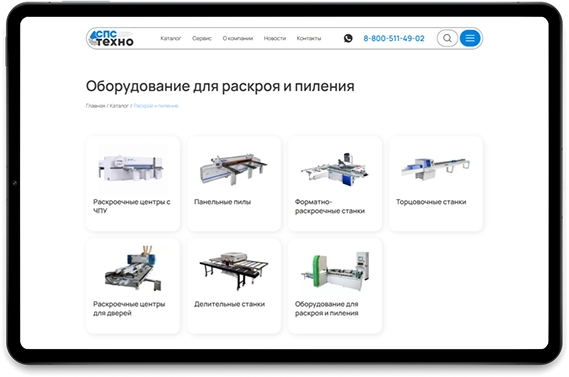The image size is (569, 377).
Task: Go to О компании page
Action: 238,38
